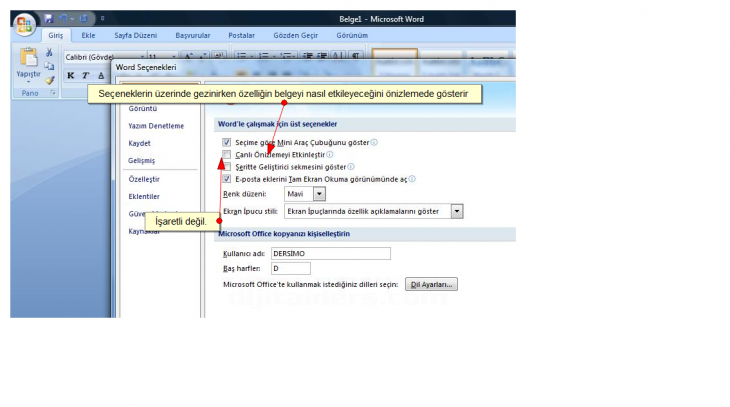Image resolution: width=730 pixels, height=407 pixels.
Task: Click the Yapıştır paste icon
Action: 28,56
